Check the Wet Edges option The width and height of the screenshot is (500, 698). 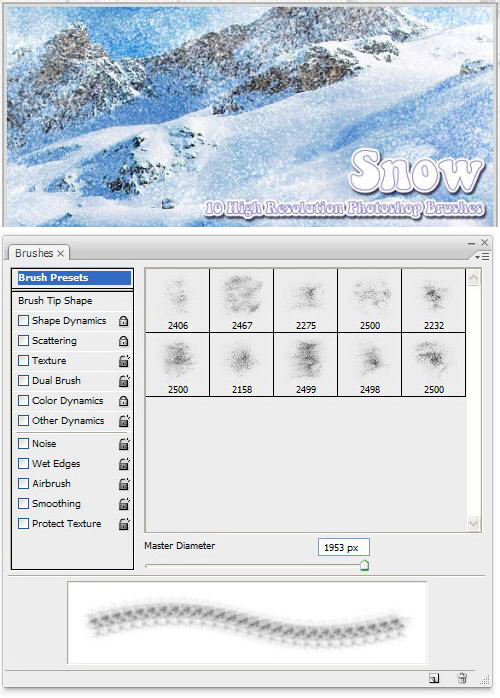(x=24, y=463)
